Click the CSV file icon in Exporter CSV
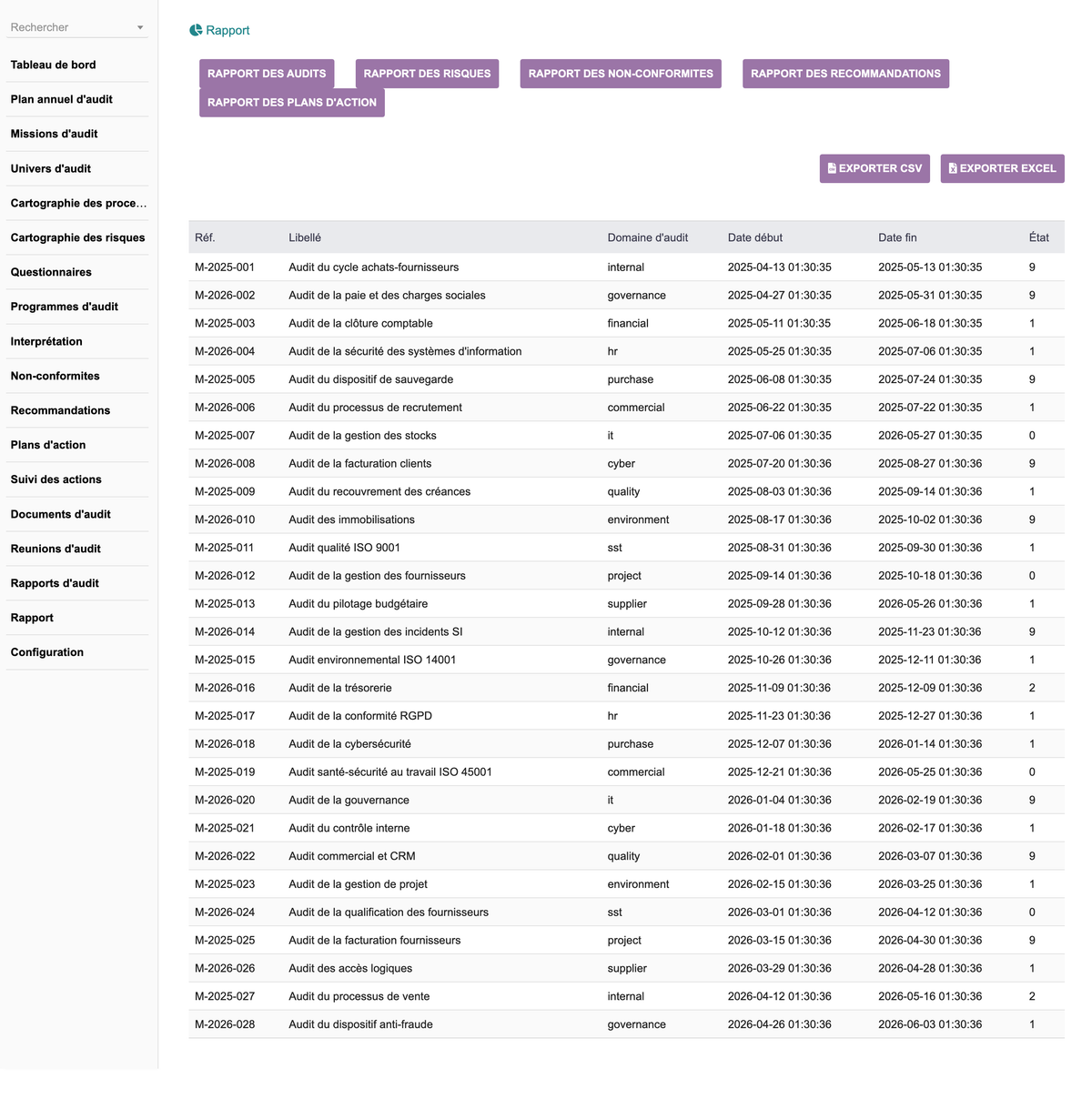The image size is (1092, 1099). pyautogui.click(x=832, y=168)
